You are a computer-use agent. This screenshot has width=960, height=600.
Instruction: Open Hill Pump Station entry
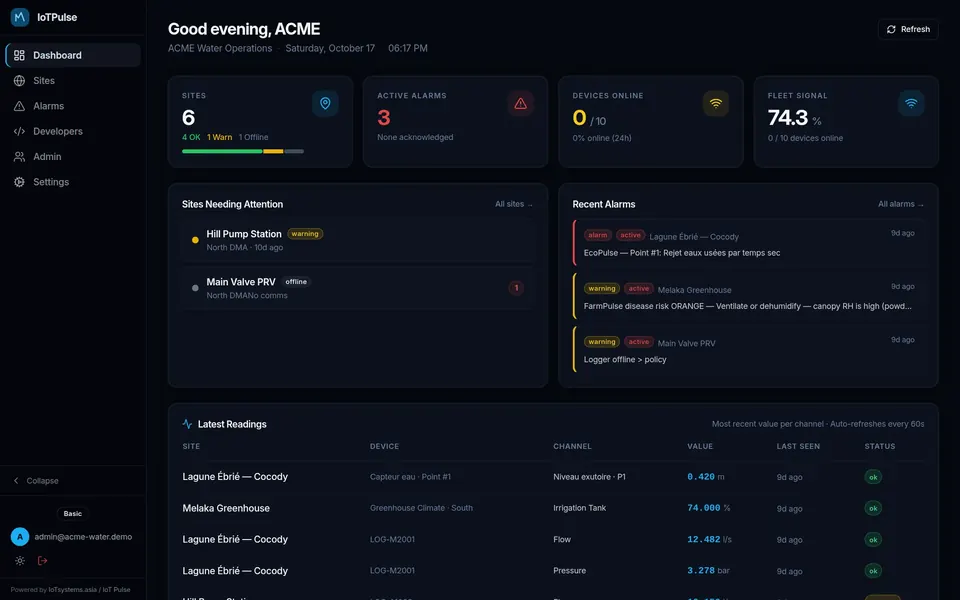coord(358,240)
